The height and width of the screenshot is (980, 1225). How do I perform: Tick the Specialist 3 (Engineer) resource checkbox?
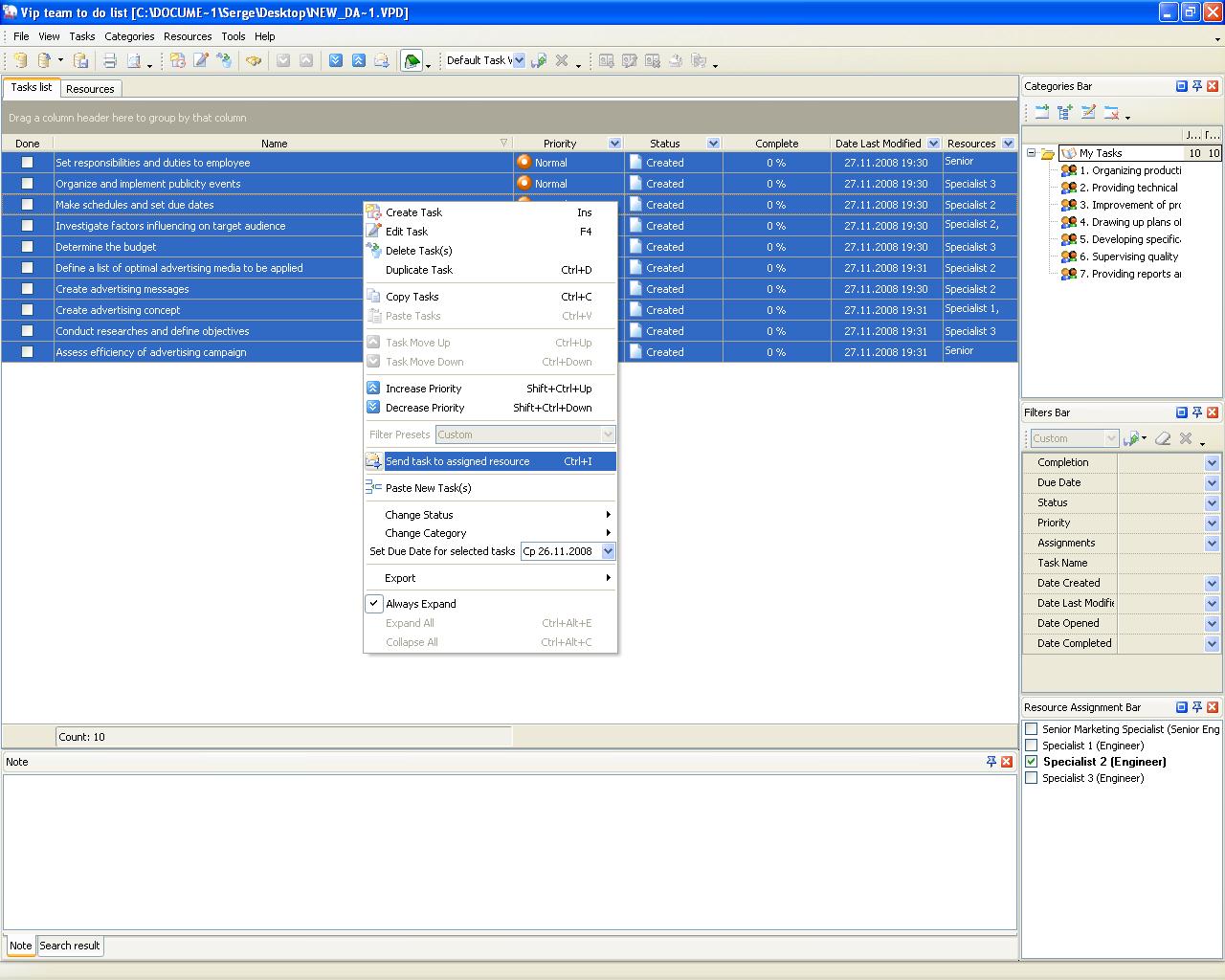pos(1031,778)
